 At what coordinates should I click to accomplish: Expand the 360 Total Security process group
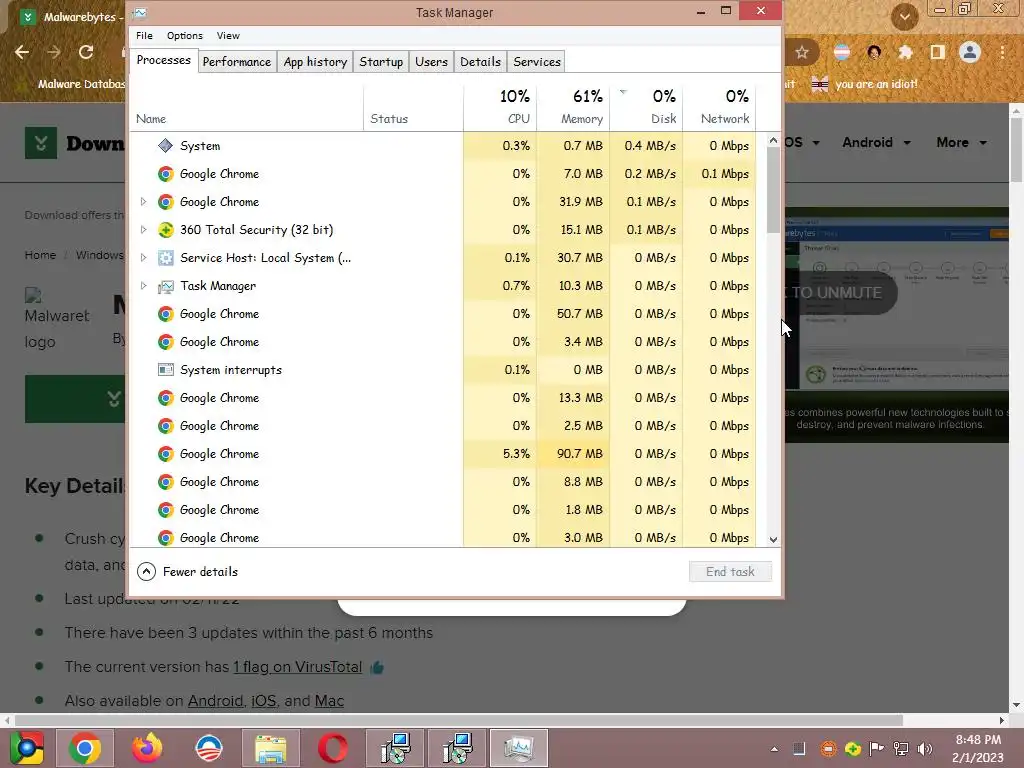pos(144,230)
